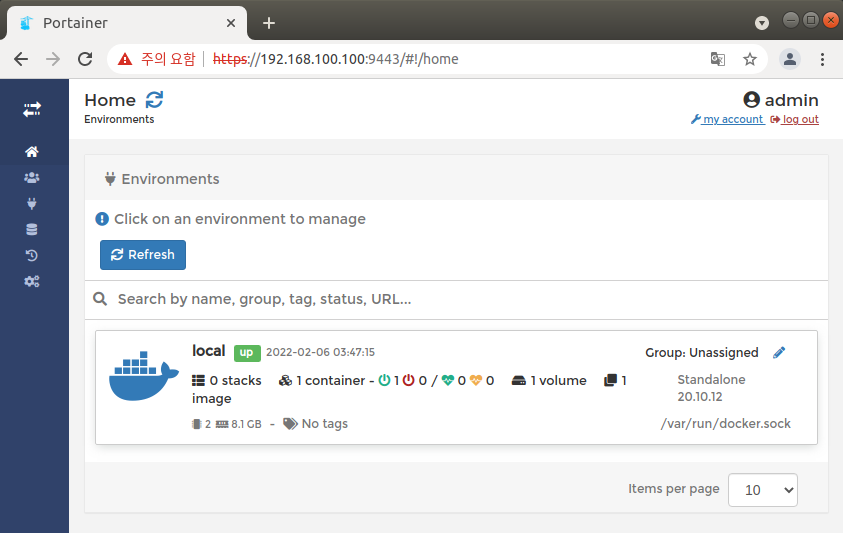This screenshot has width=843, height=533.
Task: Close the Portainer tab
Action: pos(231,23)
